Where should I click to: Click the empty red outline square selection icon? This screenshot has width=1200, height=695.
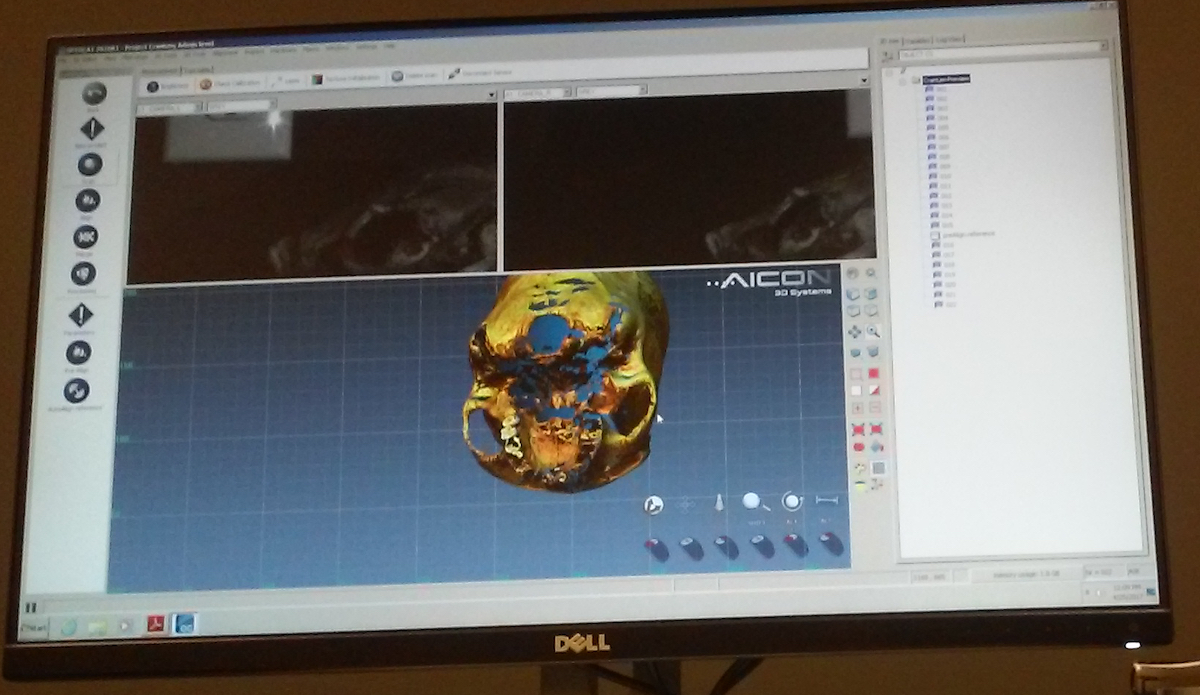[x=856, y=373]
